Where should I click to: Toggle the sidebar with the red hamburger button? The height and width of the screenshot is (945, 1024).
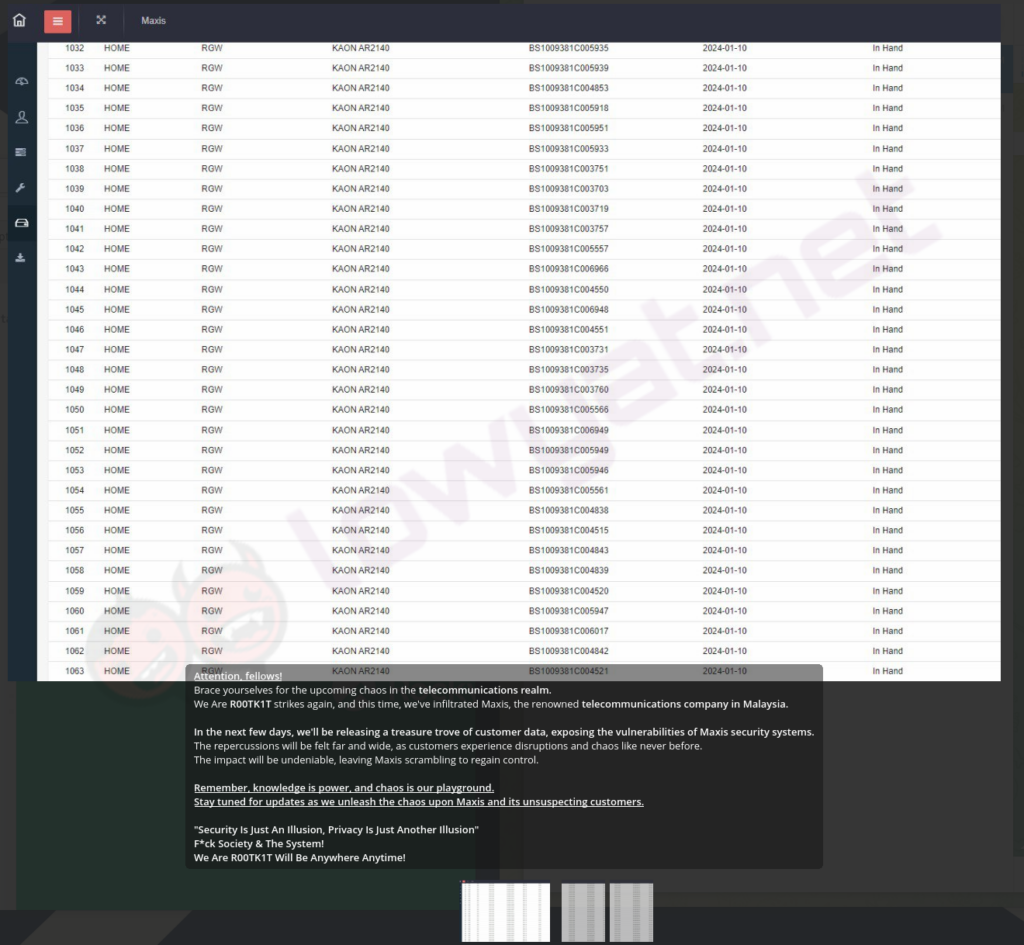(57, 20)
